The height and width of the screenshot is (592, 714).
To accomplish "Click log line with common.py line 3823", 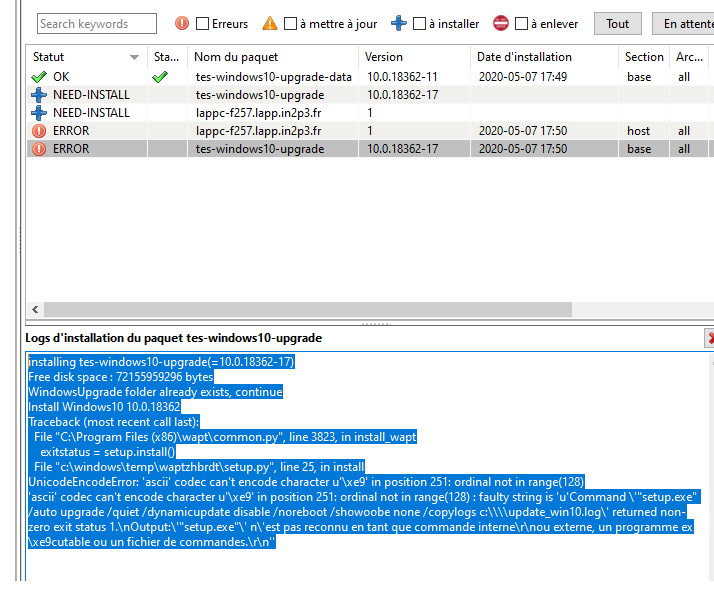I will click(225, 437).
